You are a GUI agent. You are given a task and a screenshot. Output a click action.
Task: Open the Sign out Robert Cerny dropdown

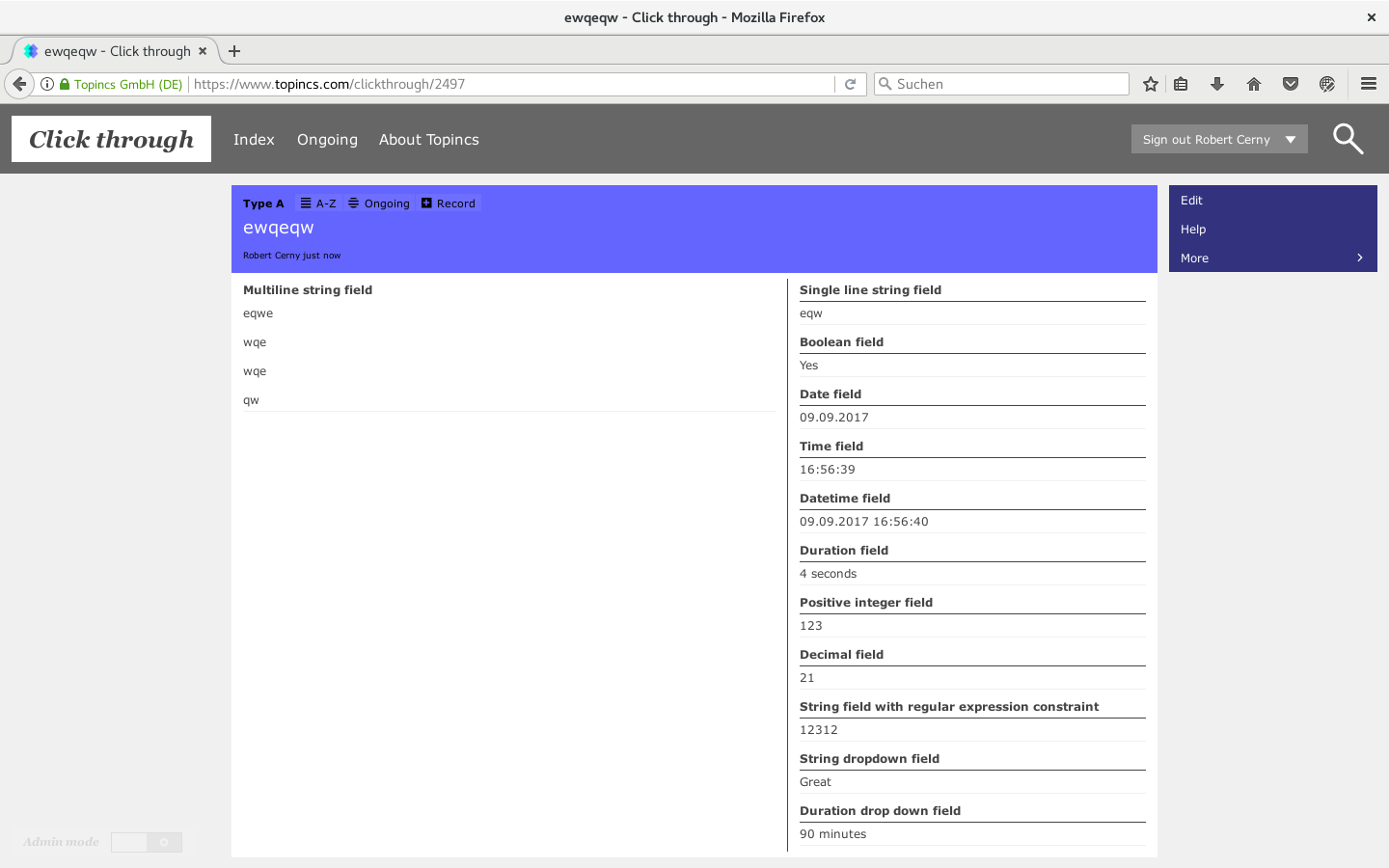click(1218, 139)
